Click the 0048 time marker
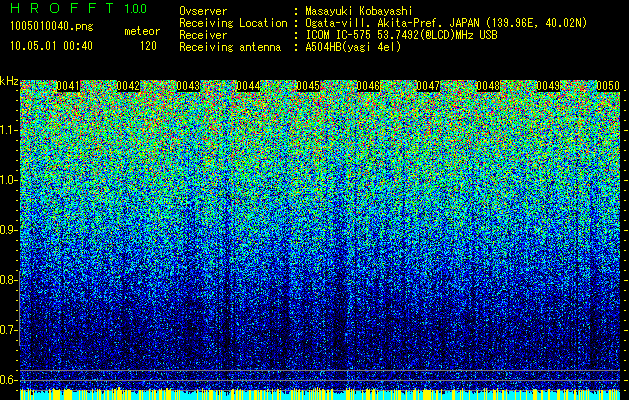 488,86
